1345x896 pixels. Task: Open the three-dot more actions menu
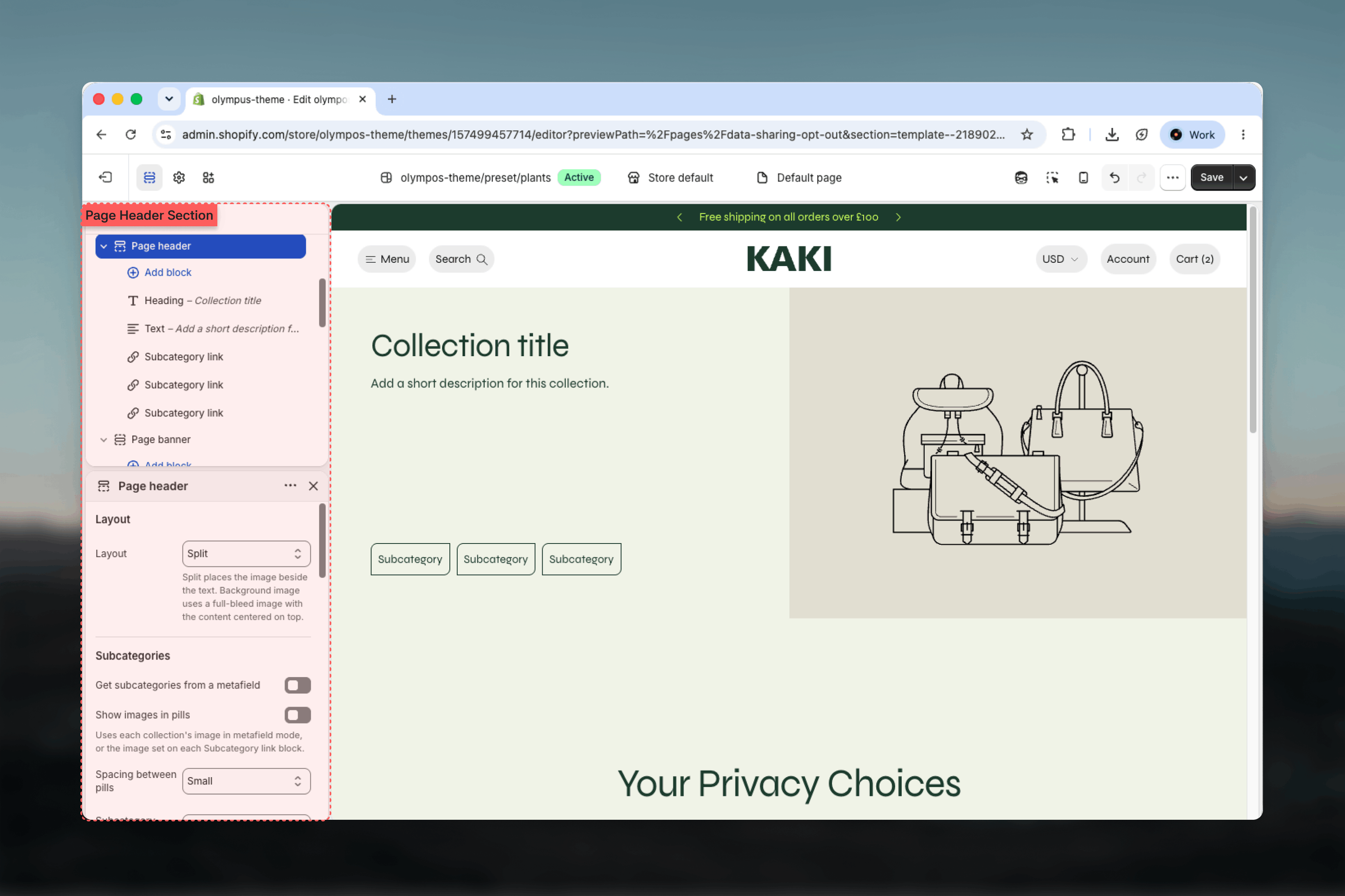click(x=1172, y=177)
